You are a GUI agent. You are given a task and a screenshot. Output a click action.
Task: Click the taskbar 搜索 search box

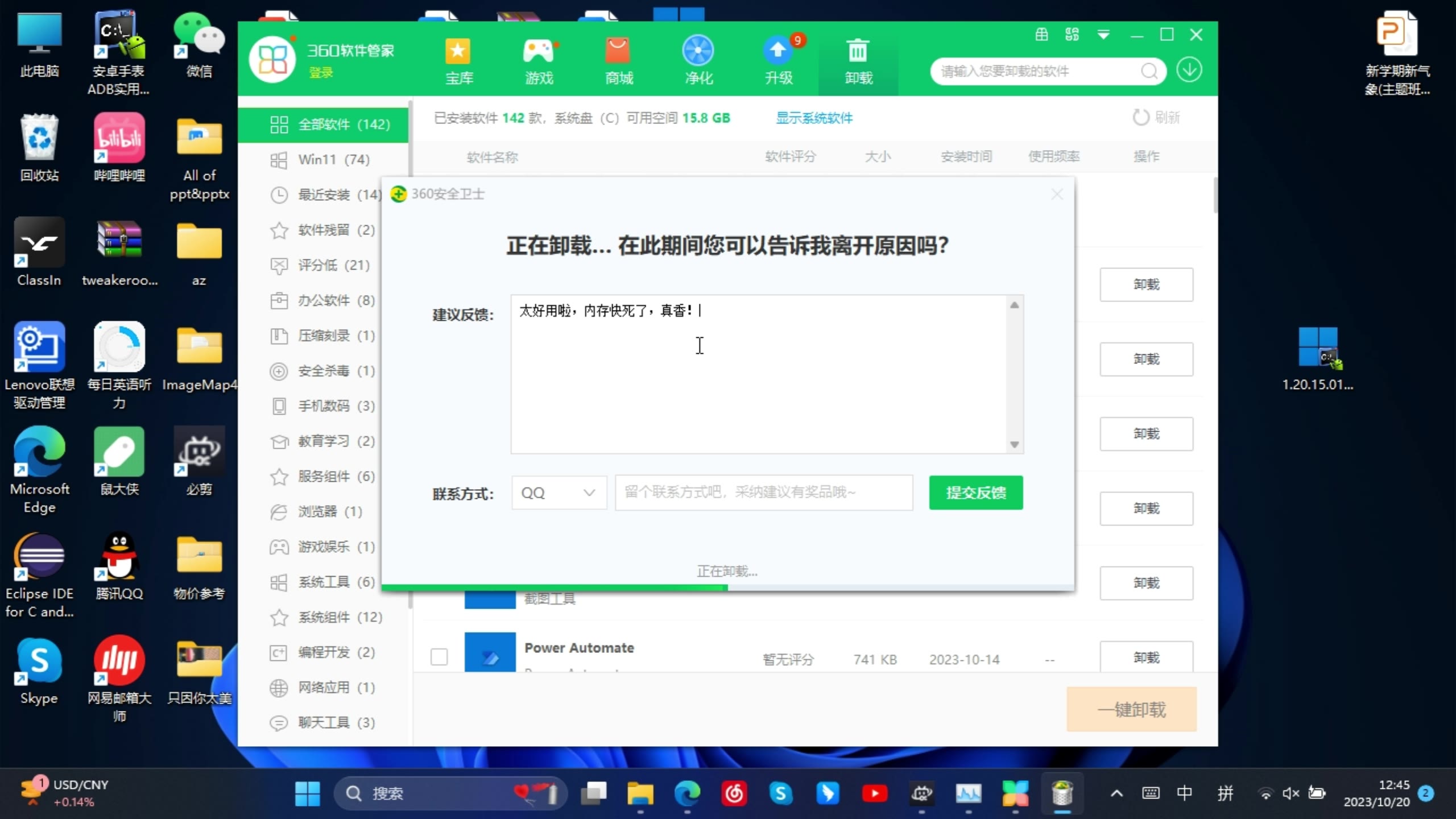coord(450,793)
